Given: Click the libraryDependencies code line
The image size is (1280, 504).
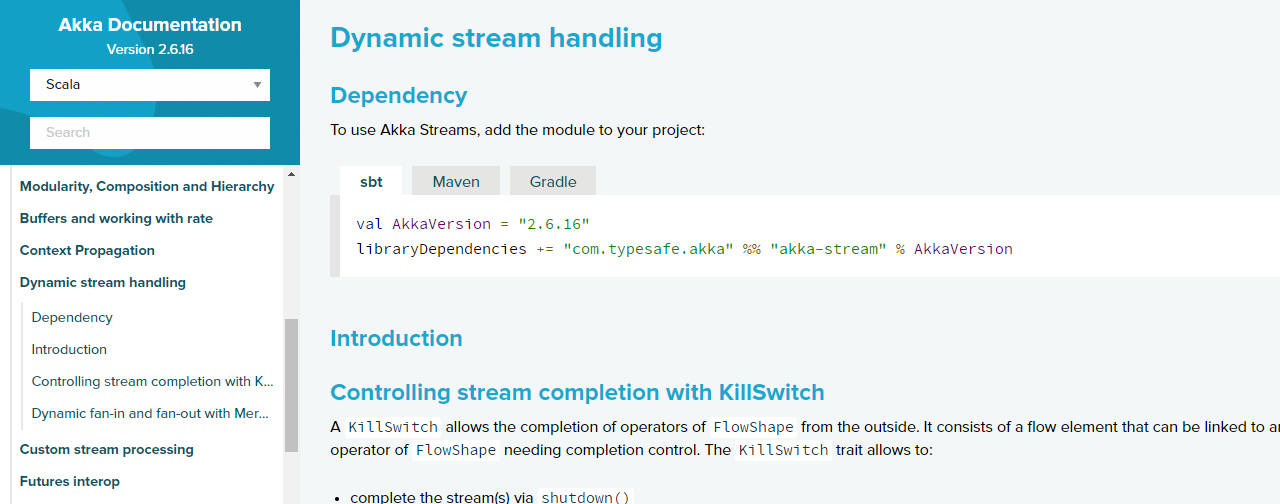Looking at the screenshot, I should 684,248.
